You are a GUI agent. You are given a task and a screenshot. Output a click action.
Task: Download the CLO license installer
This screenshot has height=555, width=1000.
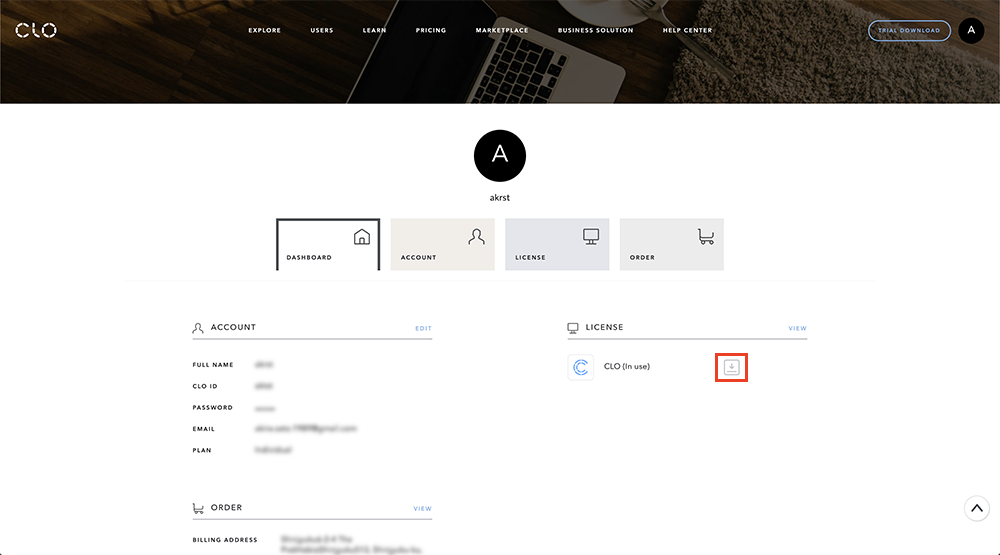click(x=732, y=368)
